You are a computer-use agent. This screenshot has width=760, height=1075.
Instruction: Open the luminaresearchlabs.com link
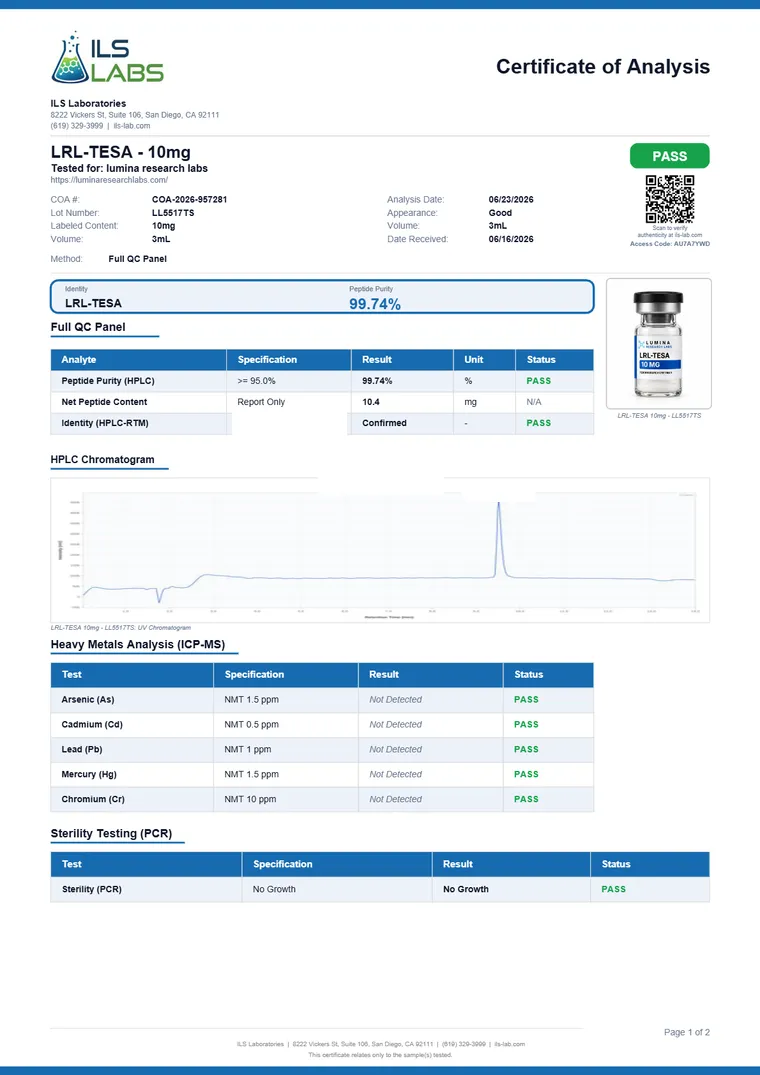pos(109,180)
